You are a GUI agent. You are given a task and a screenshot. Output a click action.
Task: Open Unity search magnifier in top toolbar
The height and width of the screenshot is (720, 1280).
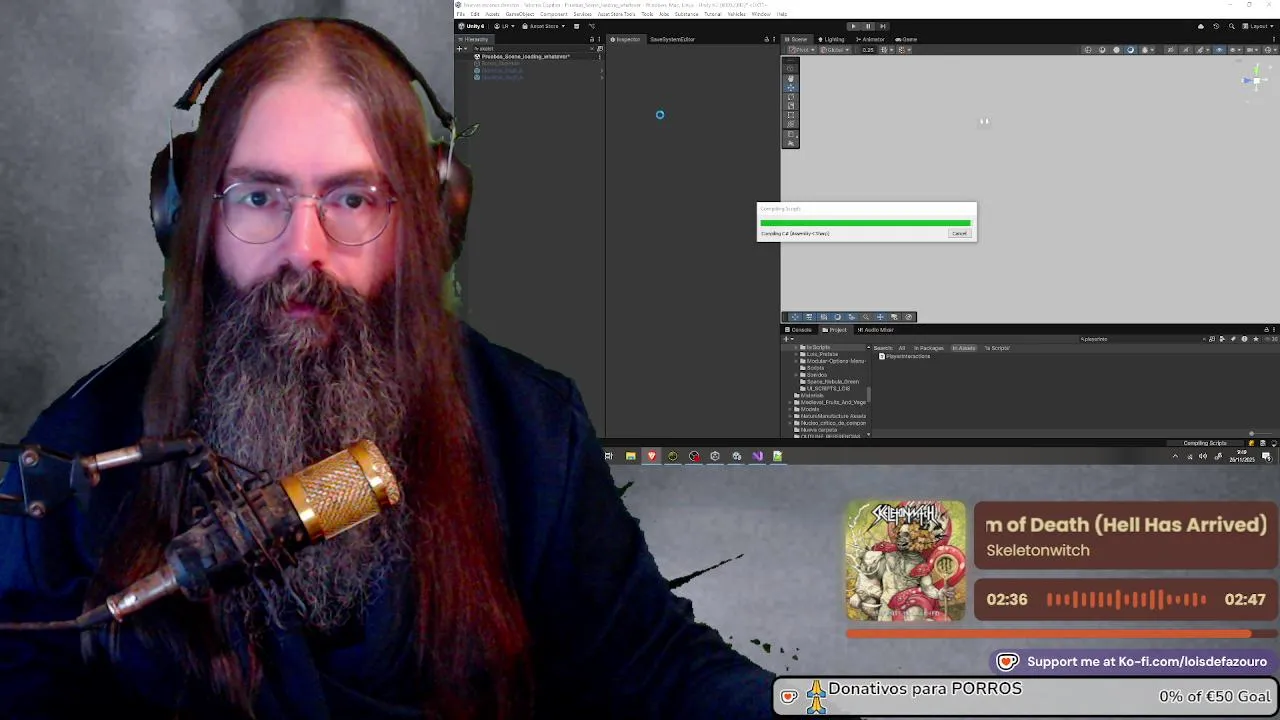coord(1230,26)
